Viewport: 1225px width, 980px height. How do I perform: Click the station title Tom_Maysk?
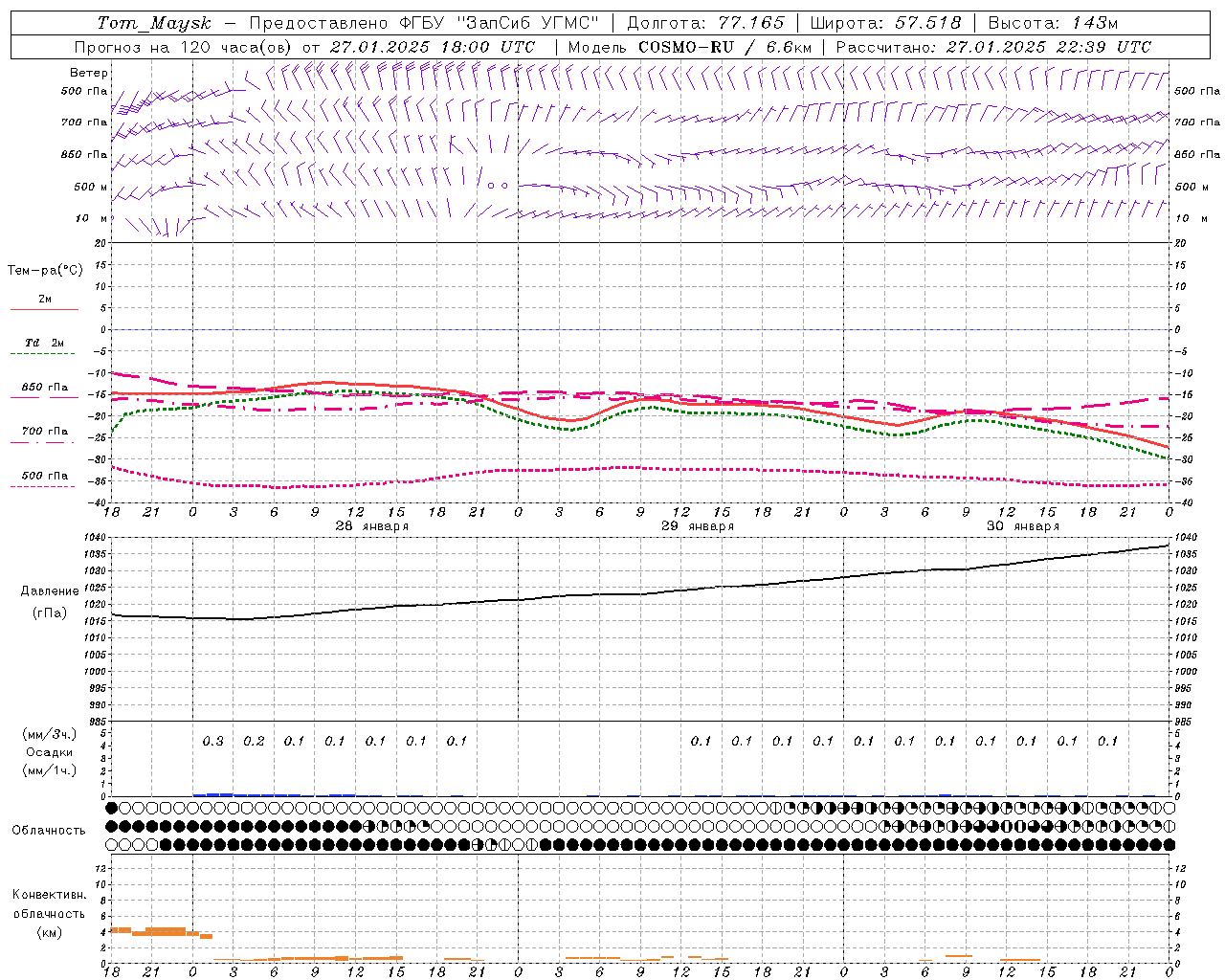(x=153, y=23)
